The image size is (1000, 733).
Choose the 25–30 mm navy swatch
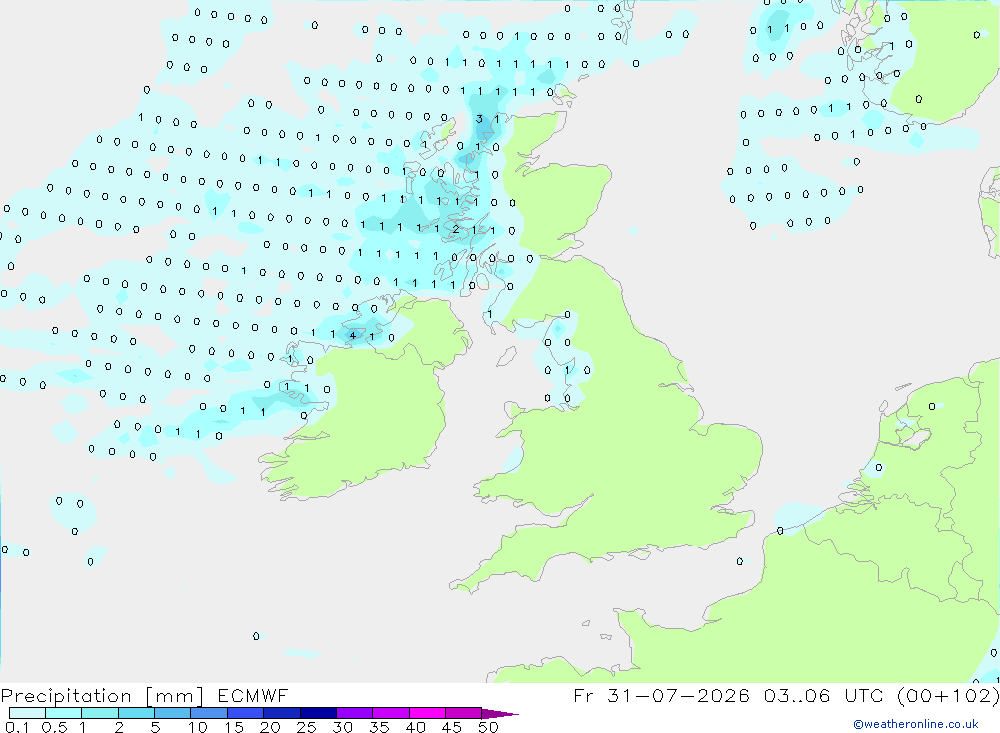pos(318,713)
